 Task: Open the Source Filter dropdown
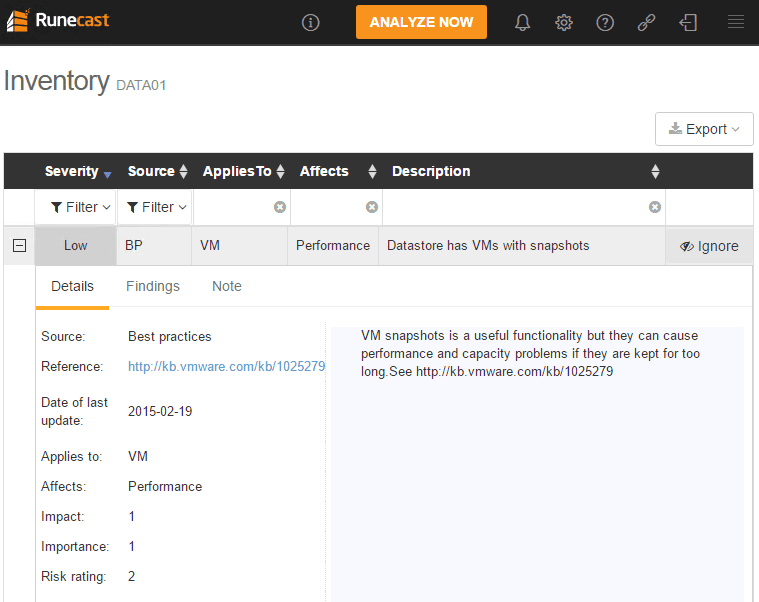(157, 207)
